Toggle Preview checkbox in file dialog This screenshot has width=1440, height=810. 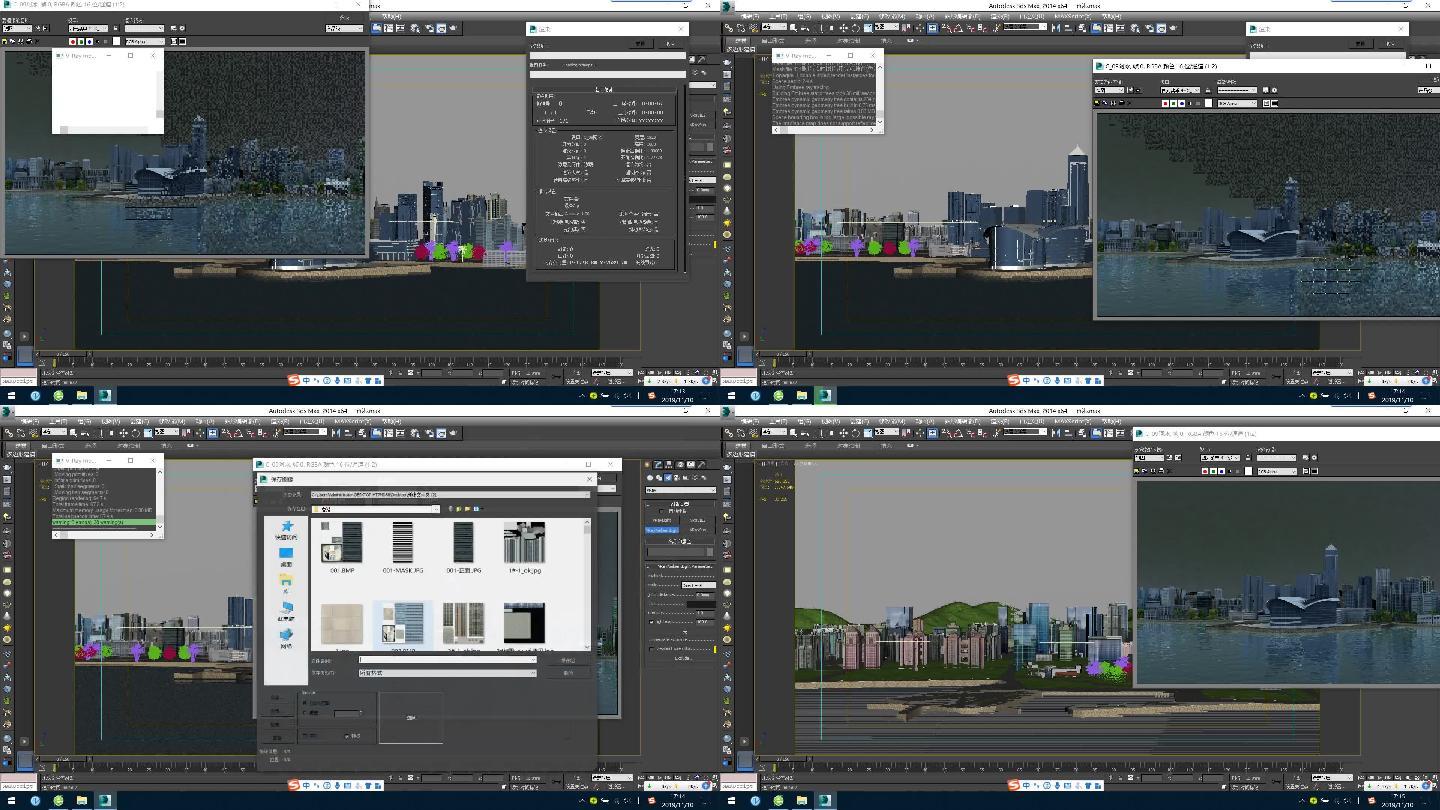346,736
